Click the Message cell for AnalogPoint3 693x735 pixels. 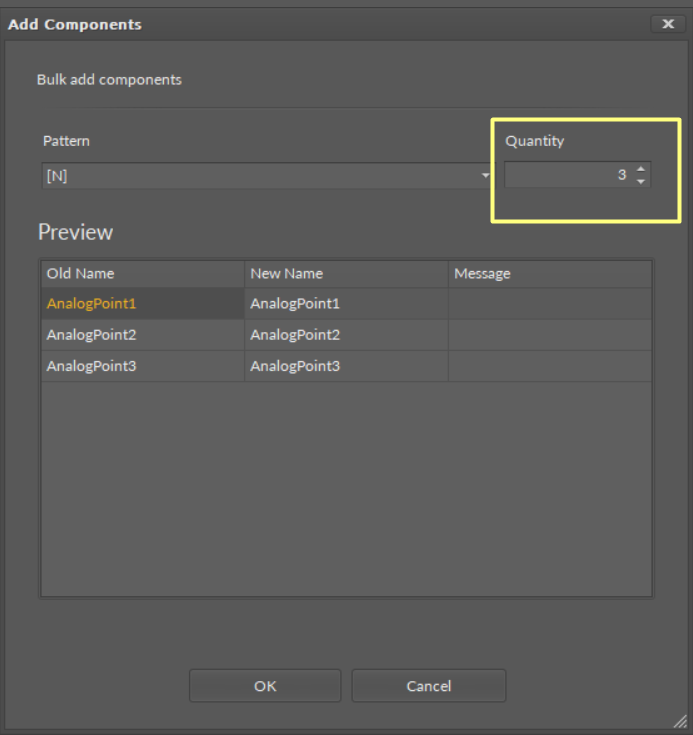[549, 366]
